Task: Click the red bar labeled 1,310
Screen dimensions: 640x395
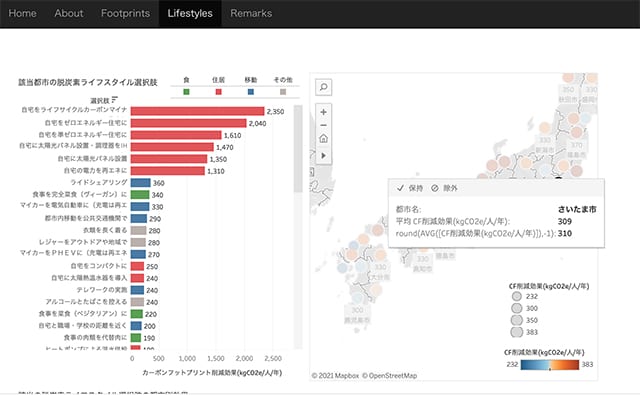Action: [168, 171]
